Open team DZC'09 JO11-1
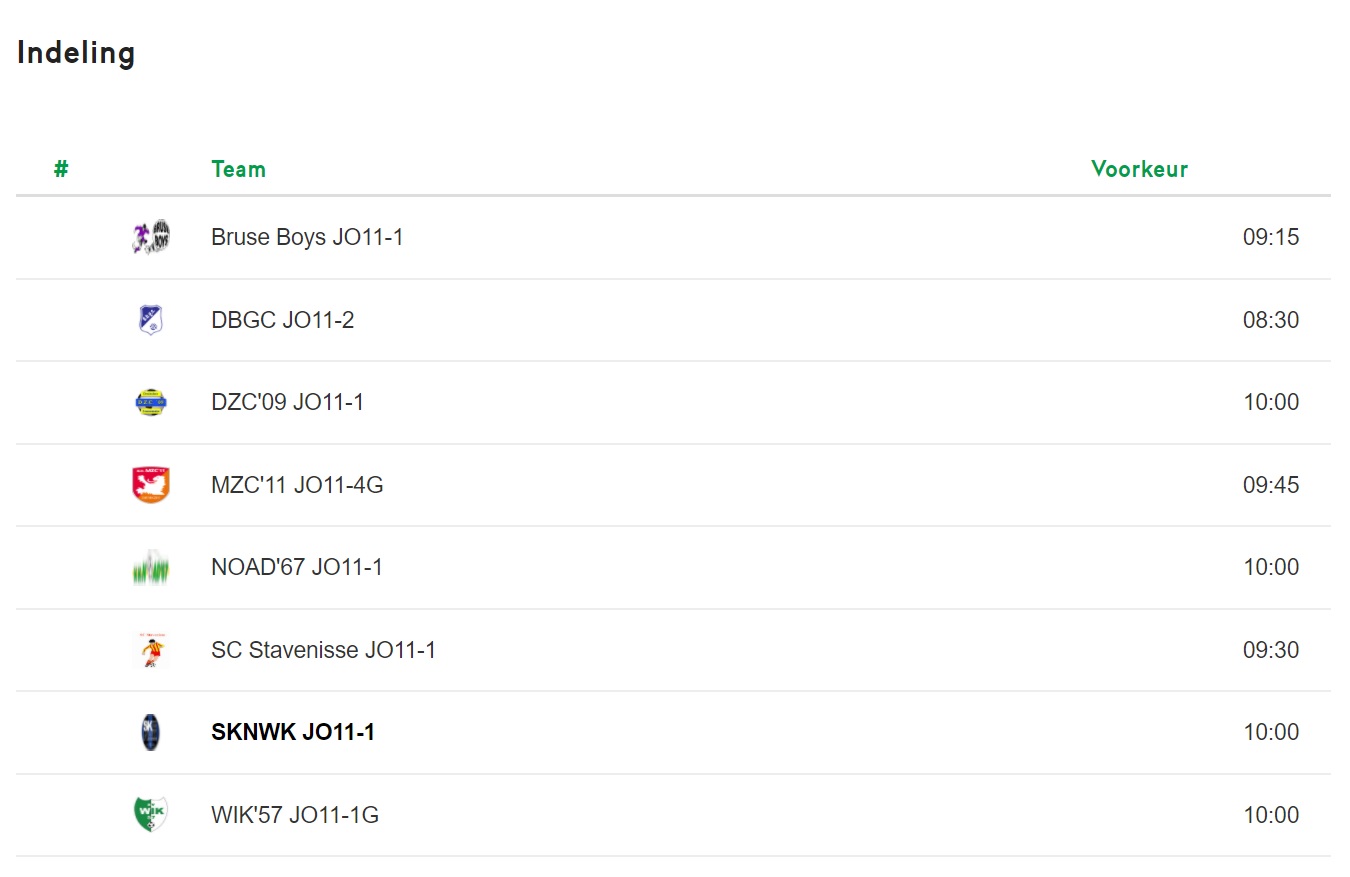Image resolution: width=1350 pixels, height=877 pixels. pos(287,402)
